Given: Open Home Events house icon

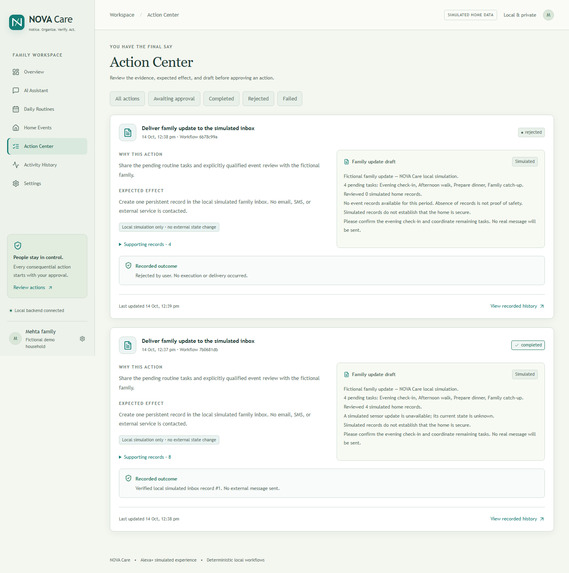Looking at the screenshot, I should point(16,128).
